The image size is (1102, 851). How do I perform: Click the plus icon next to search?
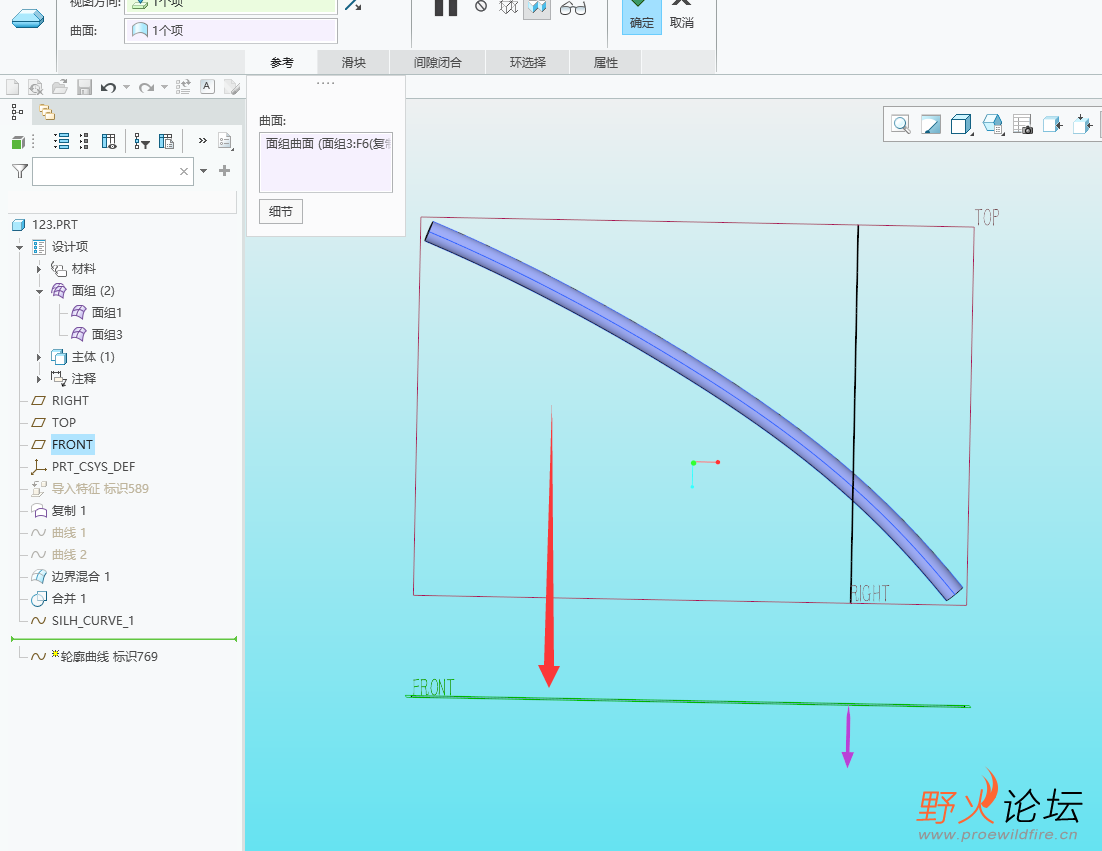click(x=224, y=171)
